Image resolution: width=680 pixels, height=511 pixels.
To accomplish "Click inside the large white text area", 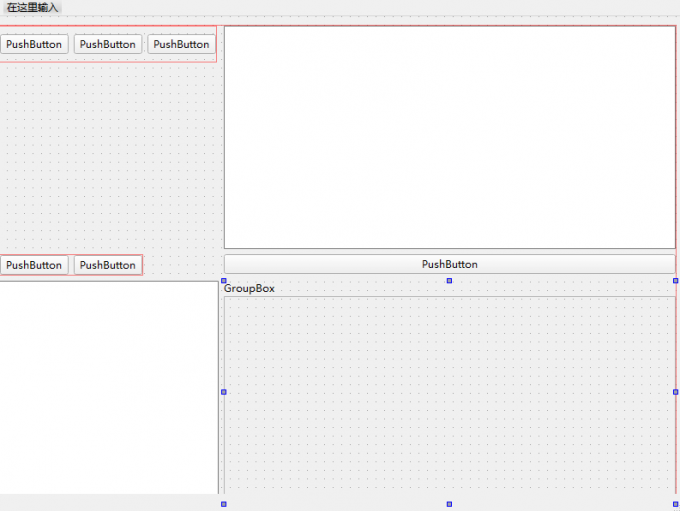I will click(449, 137).
